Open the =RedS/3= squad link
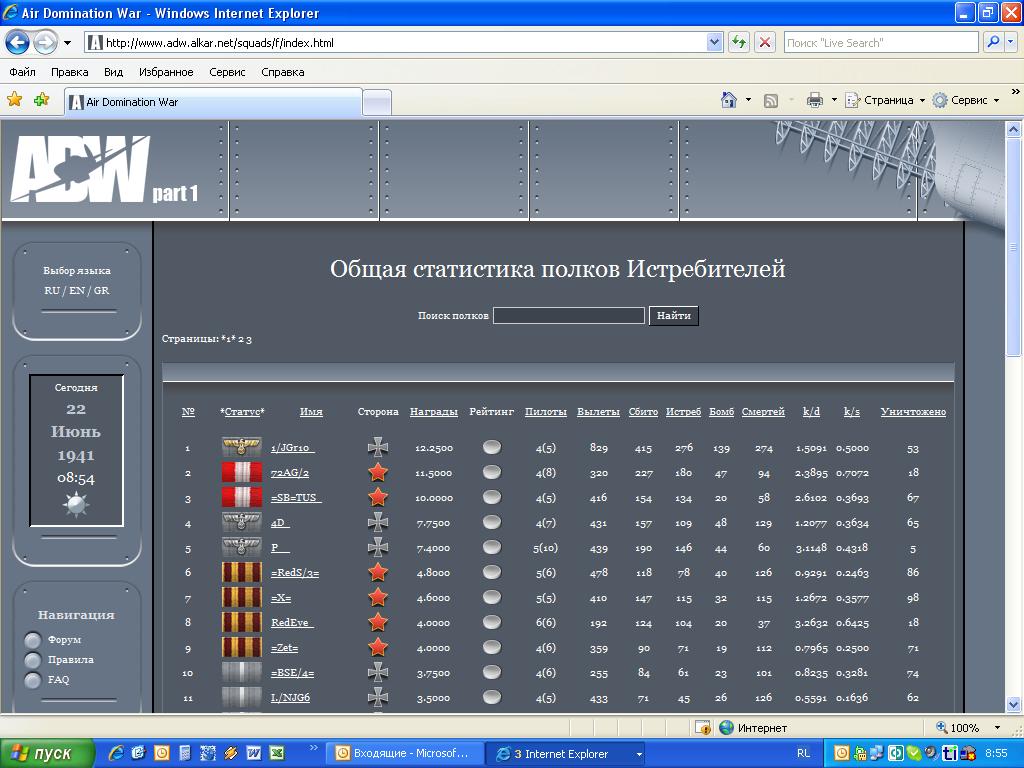 pyautogui.click(x=295, y=573)
